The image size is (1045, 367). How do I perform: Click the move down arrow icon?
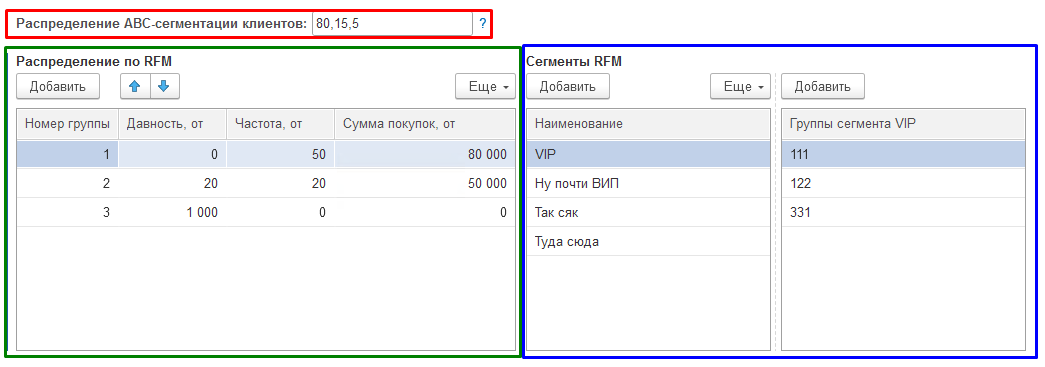[x=165, y=87]
